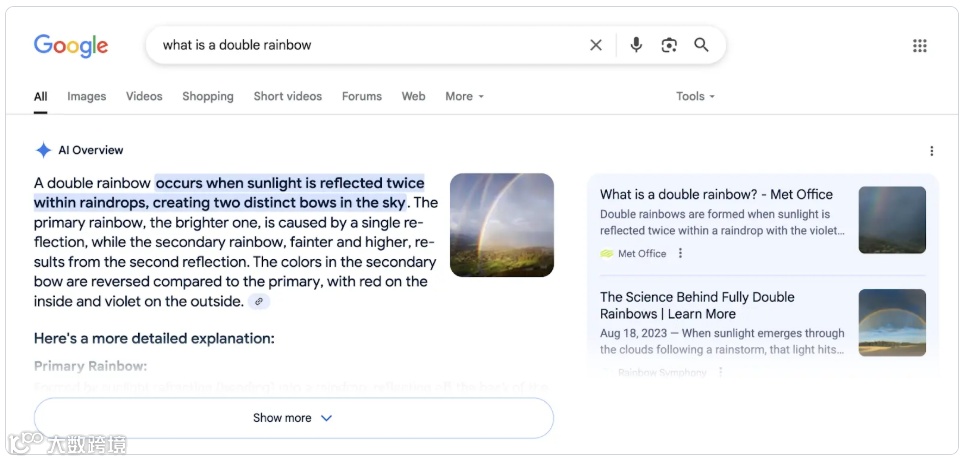Expand the More search filters dropdown

(x=464, y=97)
